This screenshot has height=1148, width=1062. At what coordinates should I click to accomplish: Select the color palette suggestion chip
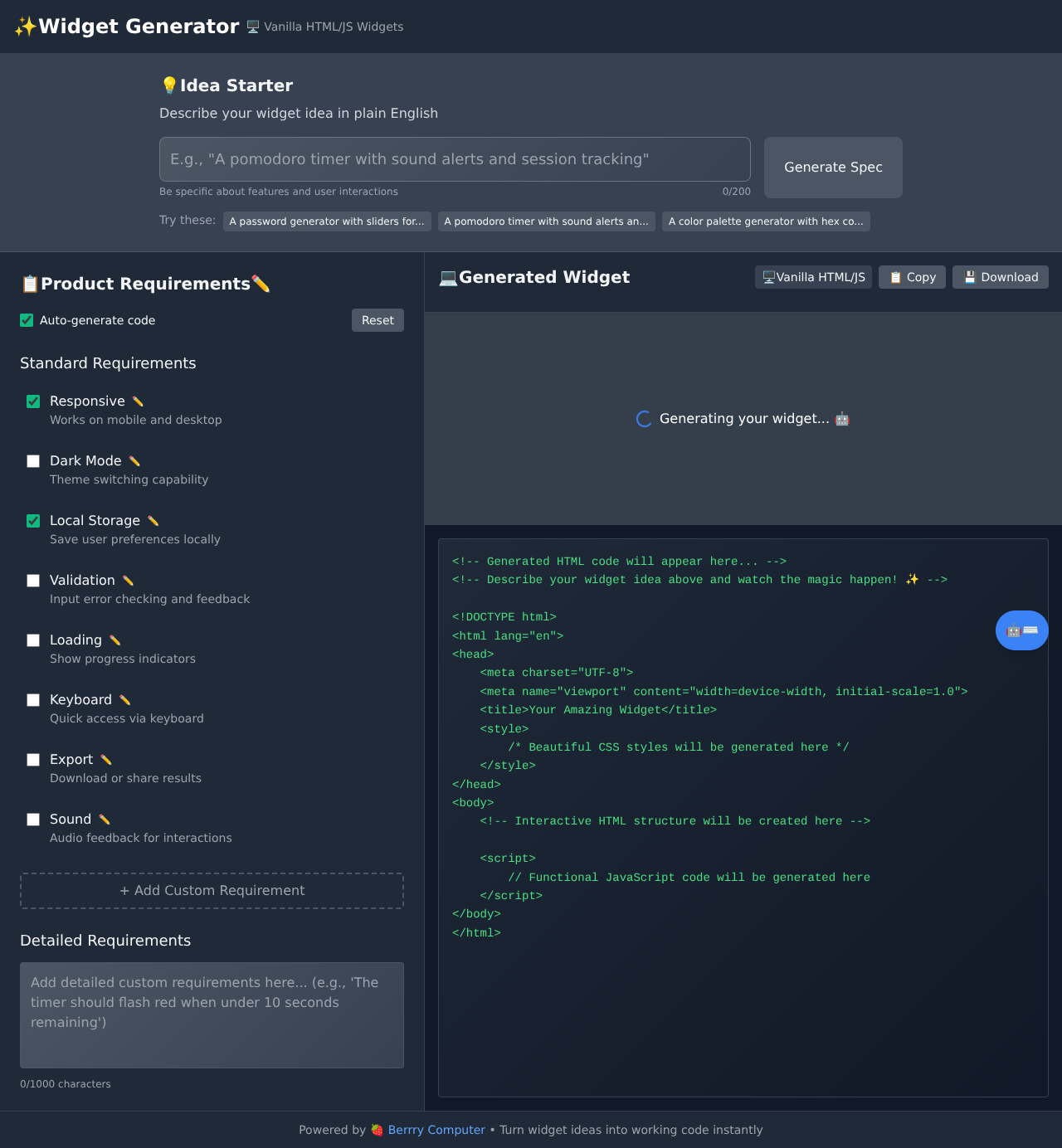click(x=765, y=221)
